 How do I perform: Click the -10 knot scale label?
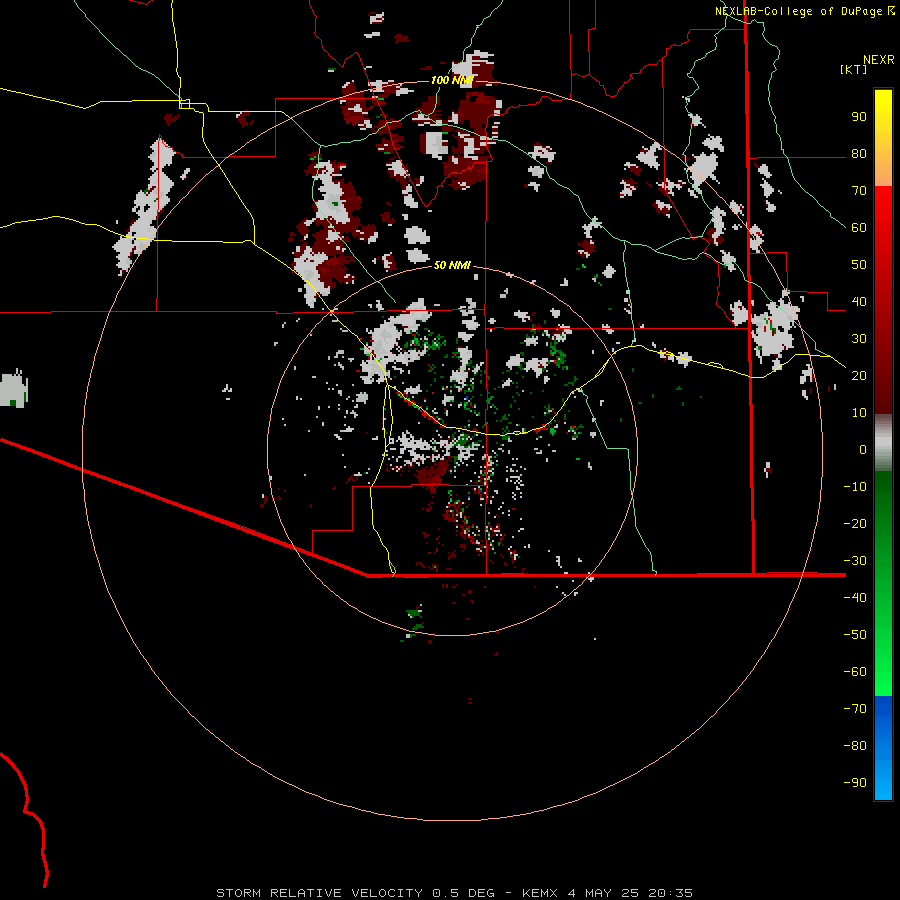[855, 487]
